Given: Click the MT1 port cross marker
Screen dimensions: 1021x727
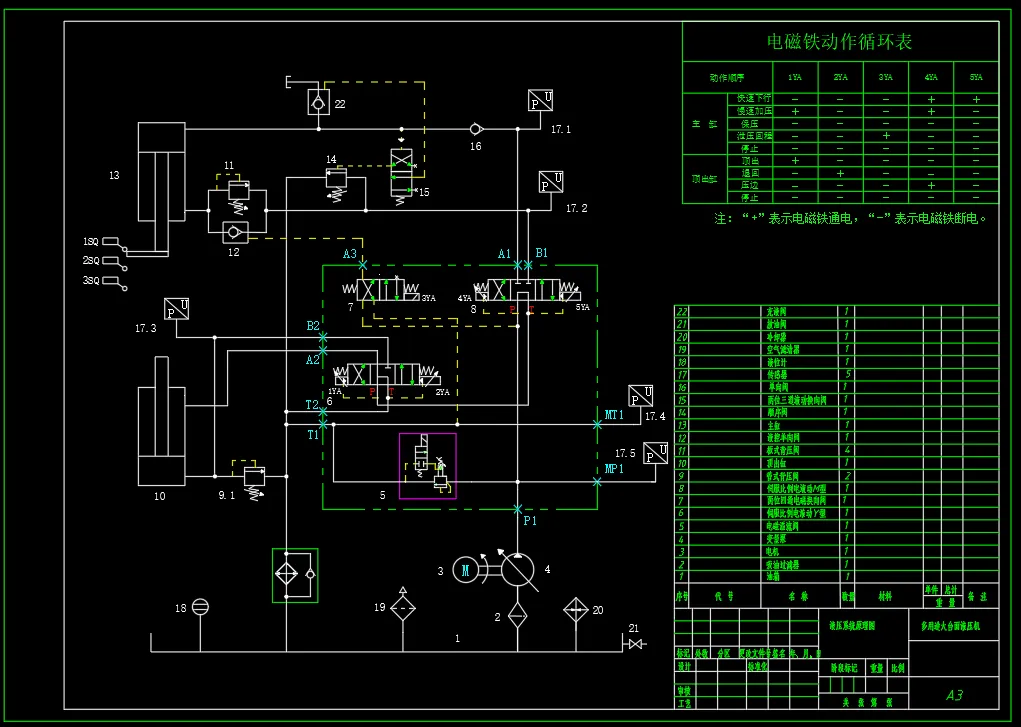Looking at the screenshot, I should coord(597,424).
